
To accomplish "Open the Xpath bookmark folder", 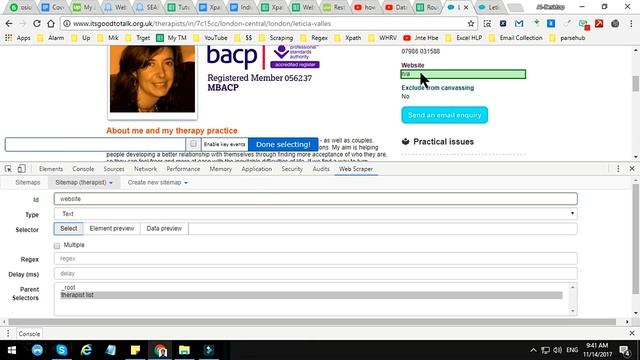I will [349, 38].
